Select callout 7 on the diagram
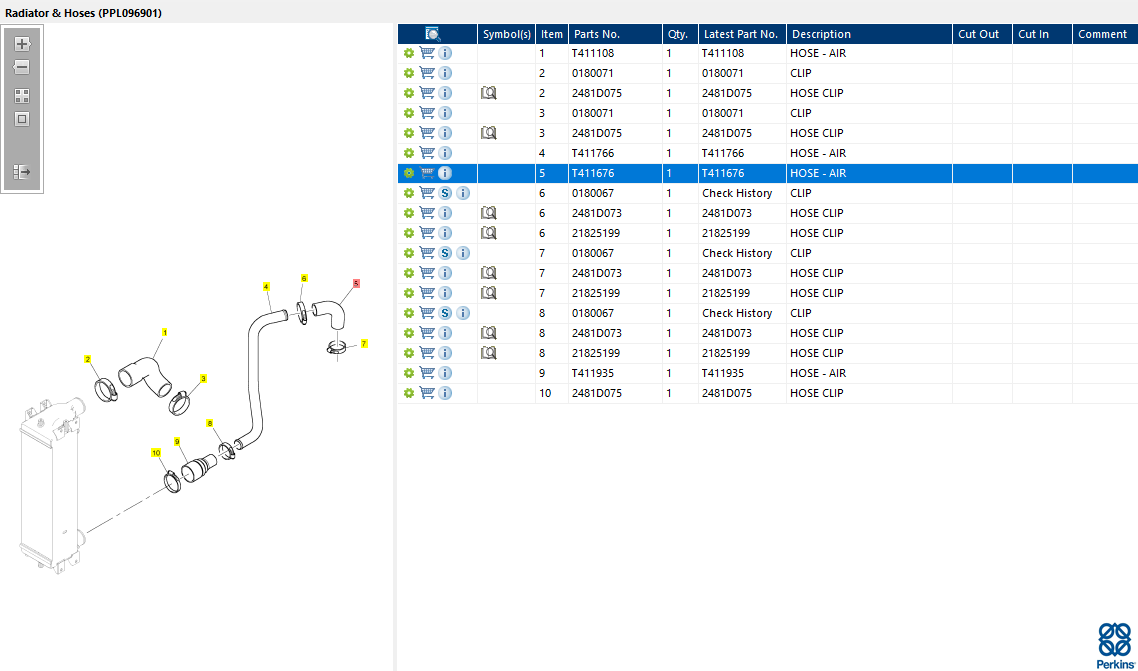 tap(364, 344)
